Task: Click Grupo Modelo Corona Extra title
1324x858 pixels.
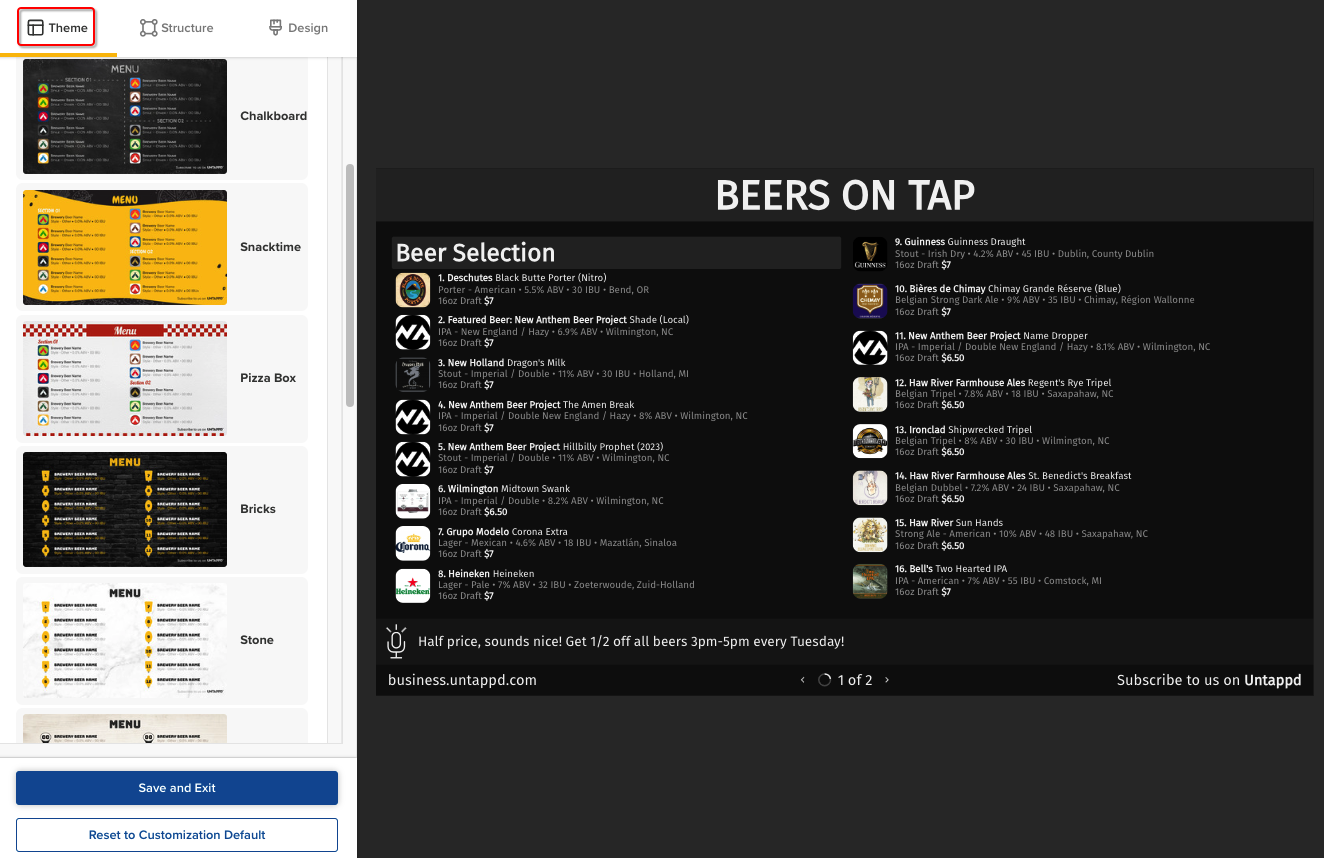Action: [x=503, y=532]
